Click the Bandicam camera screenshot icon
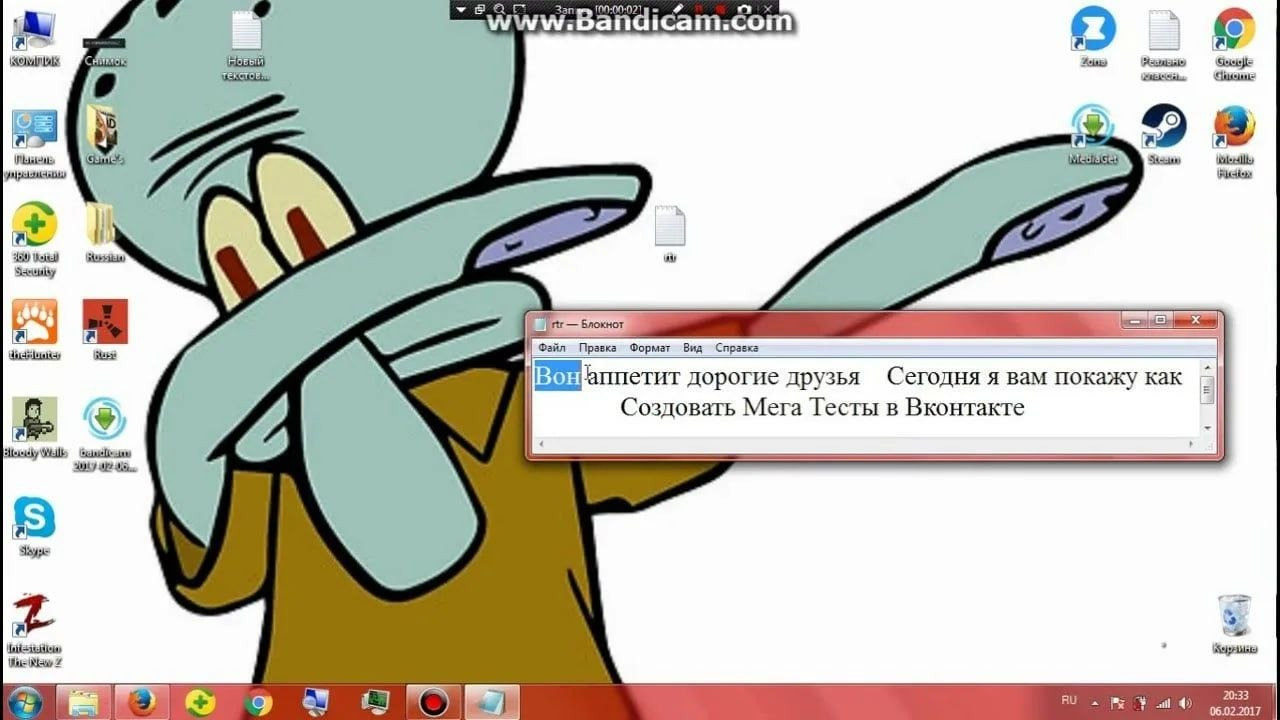Screen dimensions: 1280x720 [743, 10]
